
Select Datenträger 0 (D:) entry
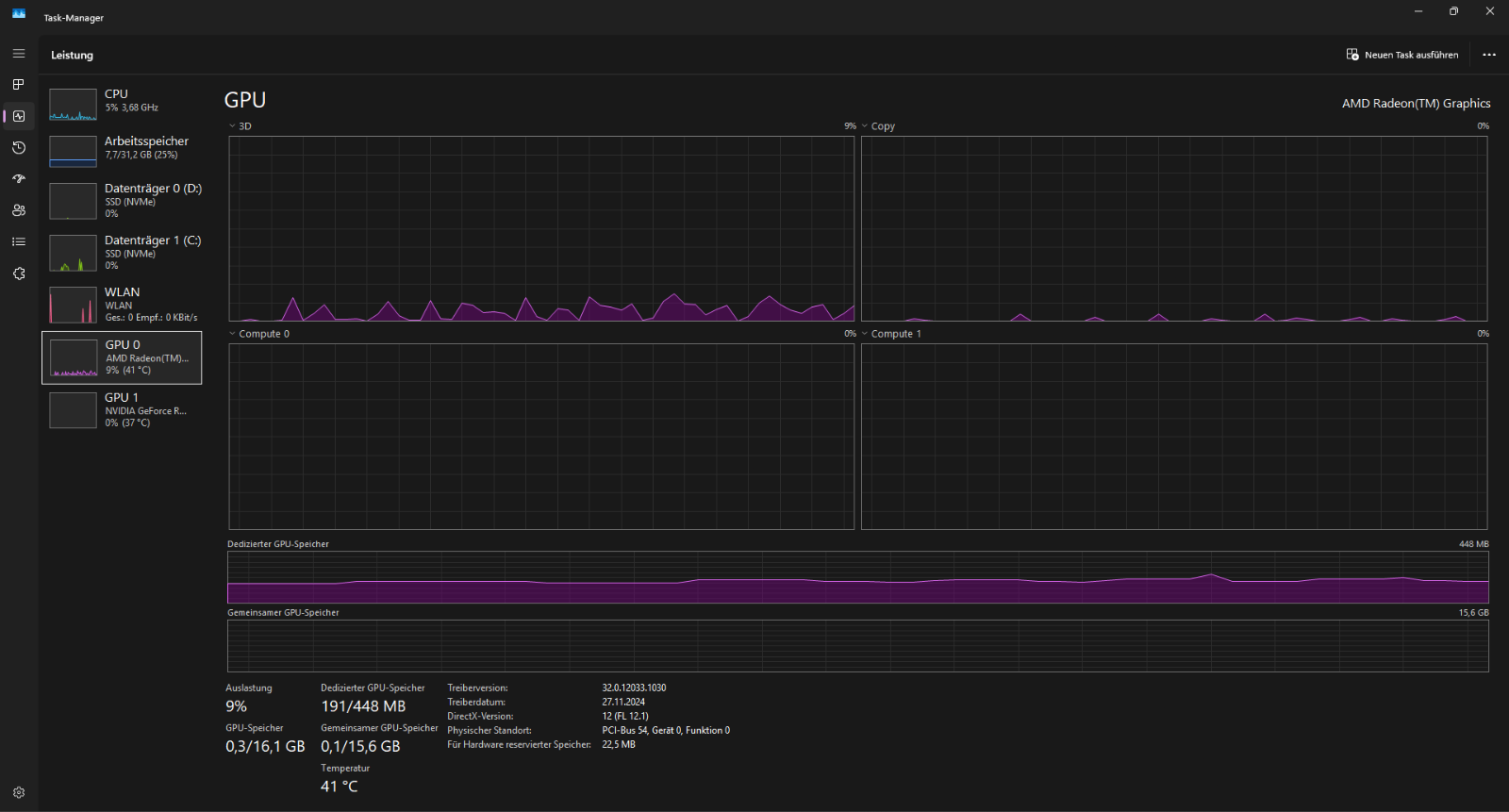point(122,200)
